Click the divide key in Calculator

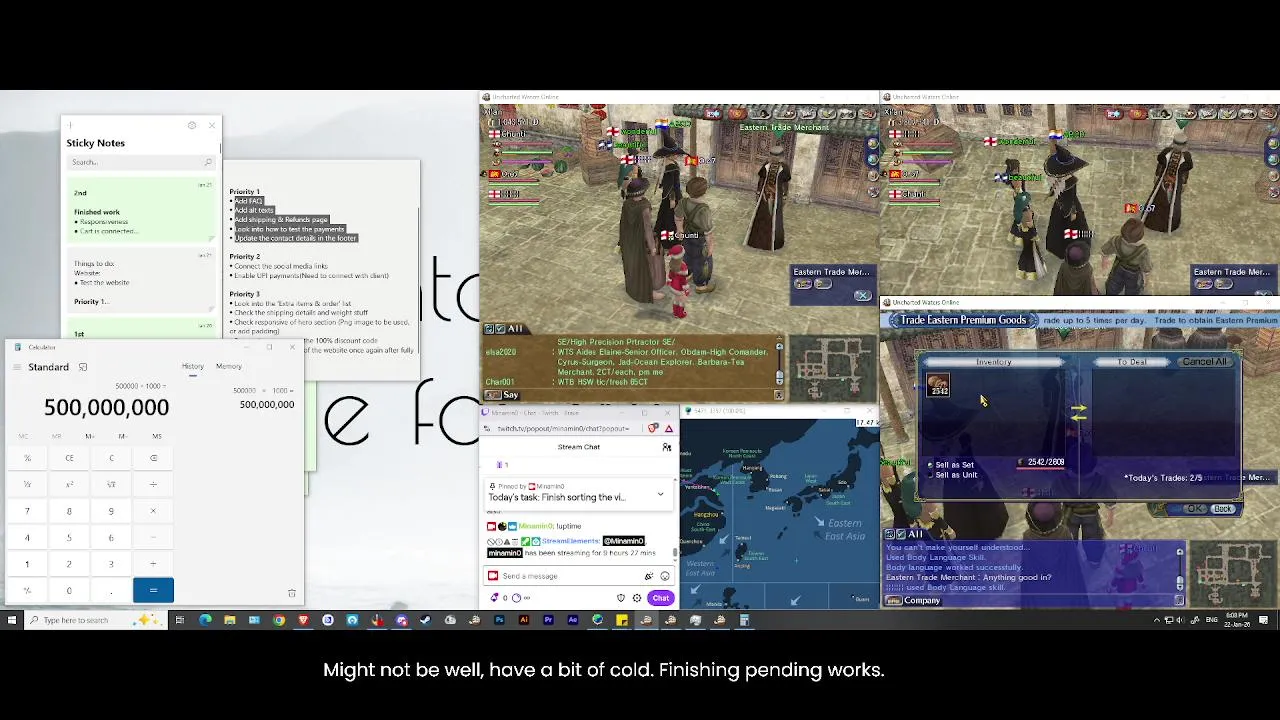[153, 484]
